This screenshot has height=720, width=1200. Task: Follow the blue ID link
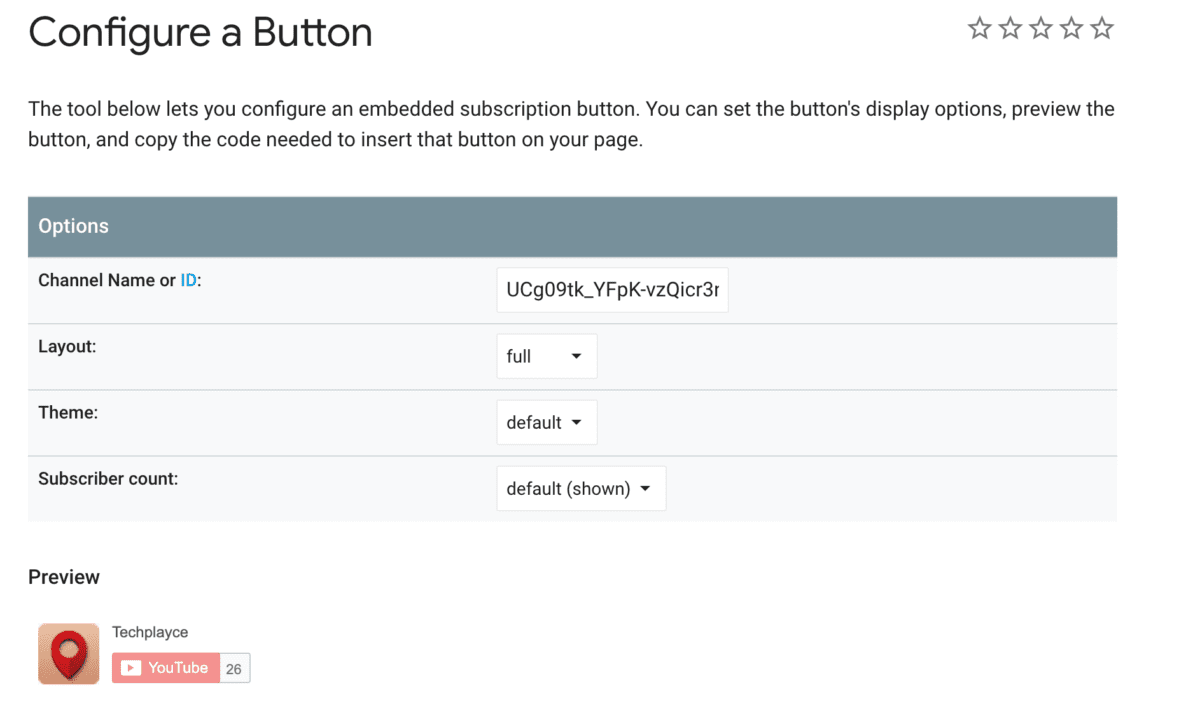(x=189, y=281)
